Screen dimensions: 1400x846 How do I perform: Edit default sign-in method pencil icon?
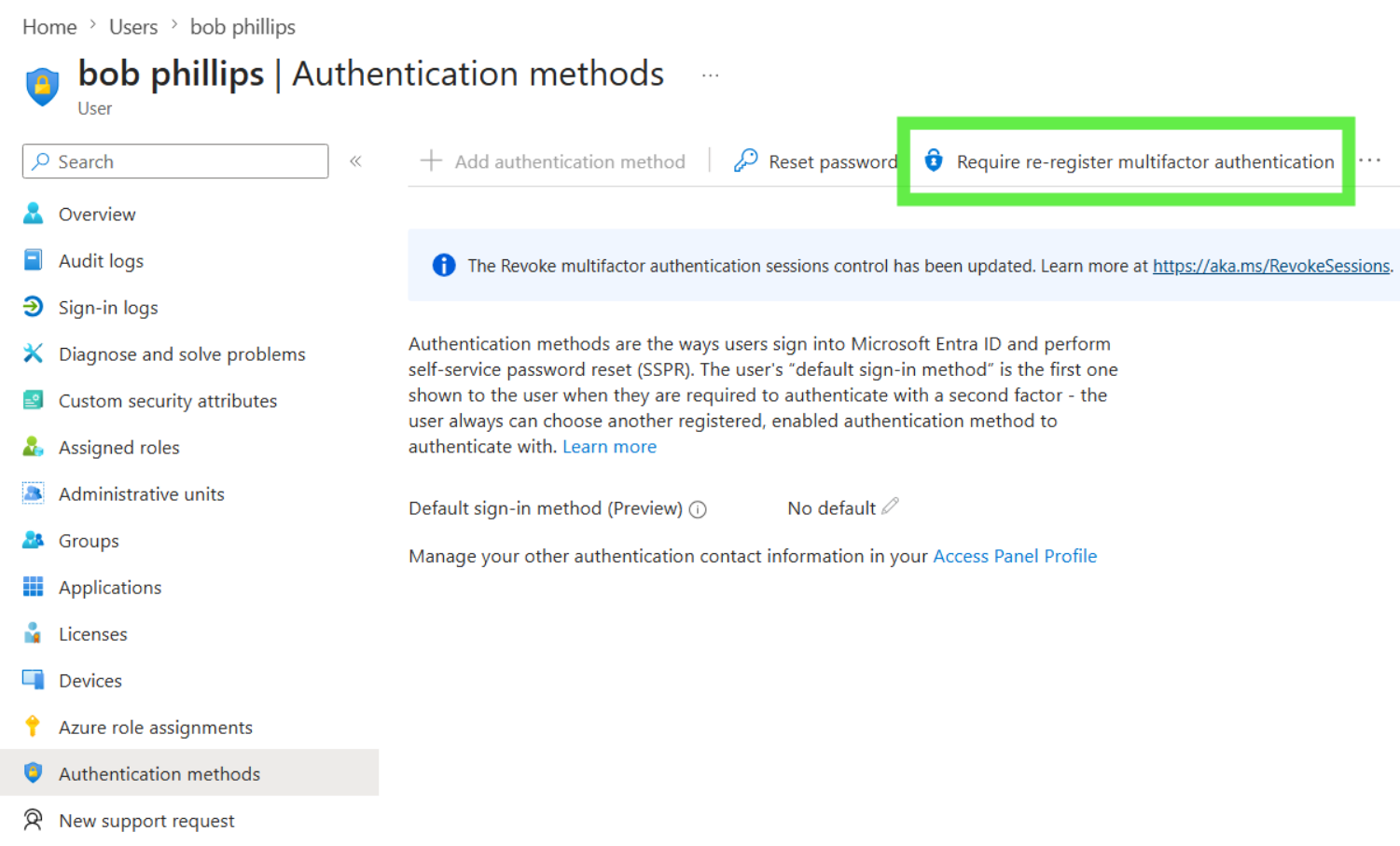890,506
